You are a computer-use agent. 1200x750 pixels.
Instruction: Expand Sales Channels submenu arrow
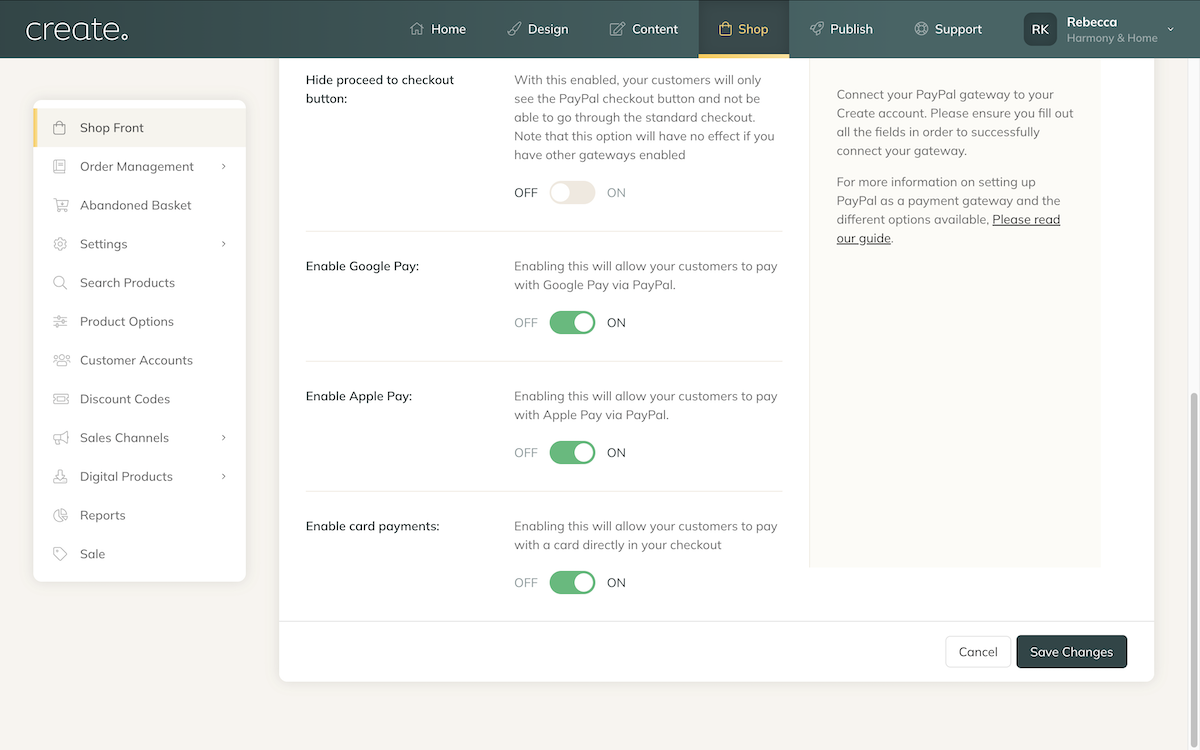(224, 438)
